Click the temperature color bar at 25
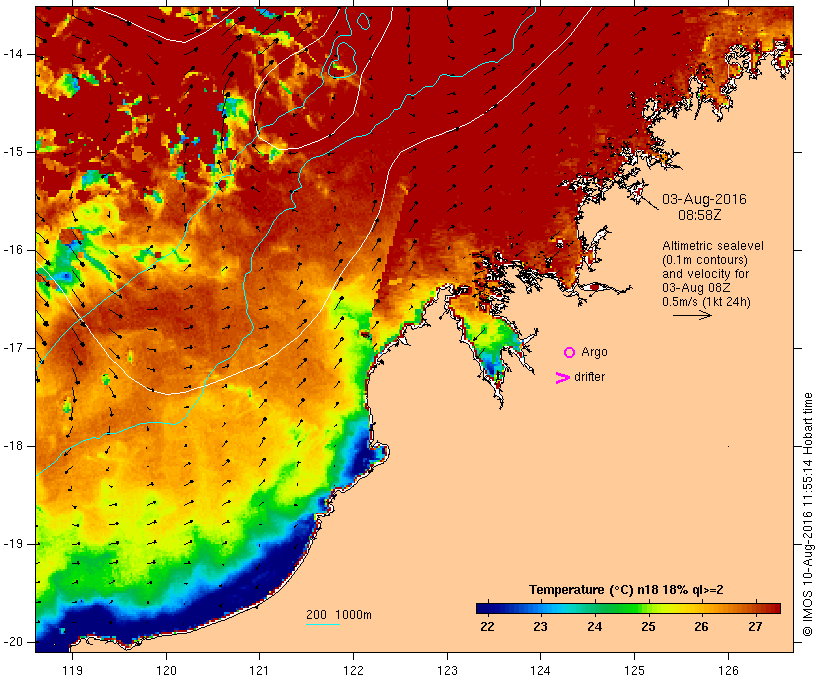 point(648,608)
